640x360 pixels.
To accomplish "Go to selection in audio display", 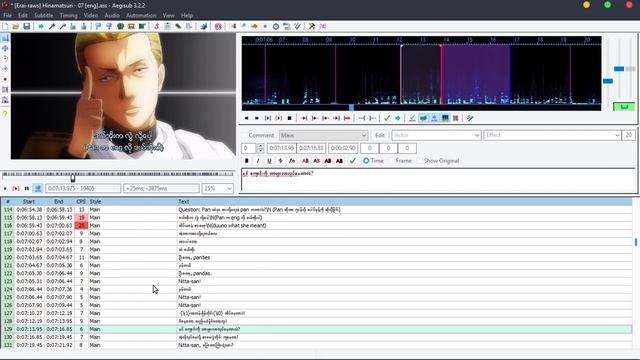I will (398, 118).
